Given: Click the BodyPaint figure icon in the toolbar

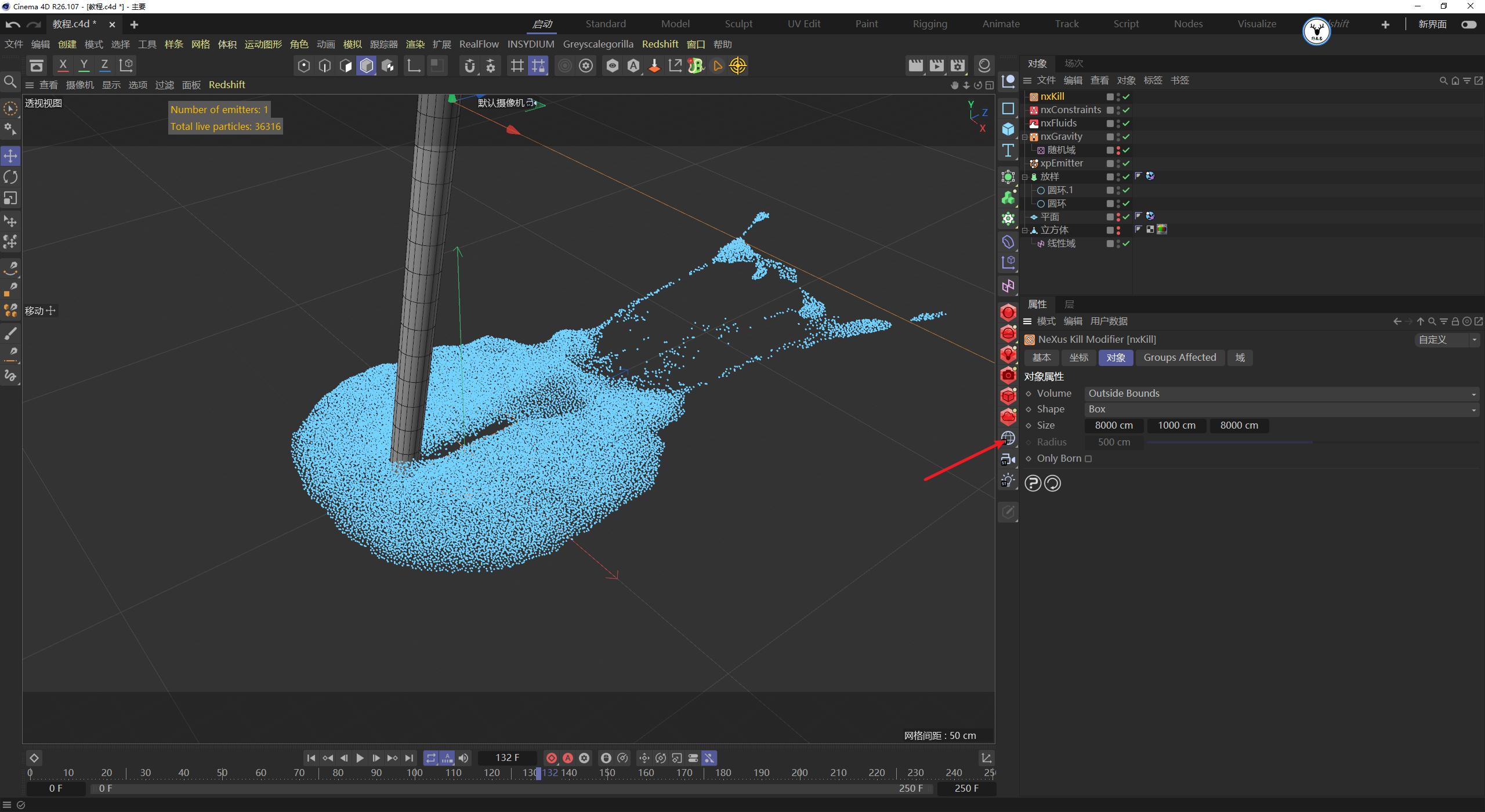Looking at the screenshot, I should click(x=695, y=66).
